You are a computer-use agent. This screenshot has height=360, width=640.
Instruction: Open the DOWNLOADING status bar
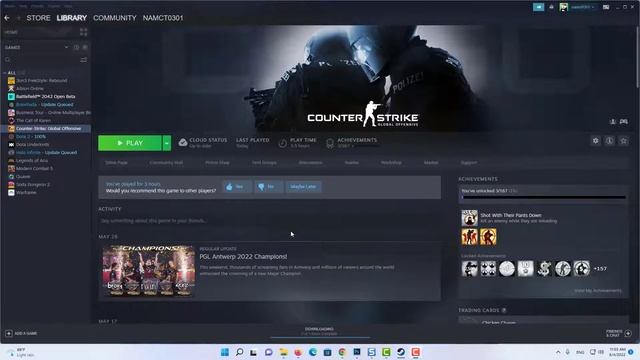tap(320, 331)
